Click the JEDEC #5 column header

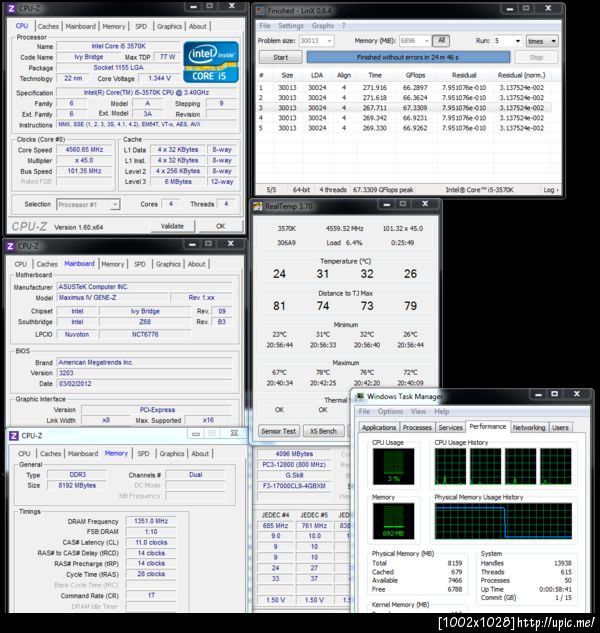point(314,515)
